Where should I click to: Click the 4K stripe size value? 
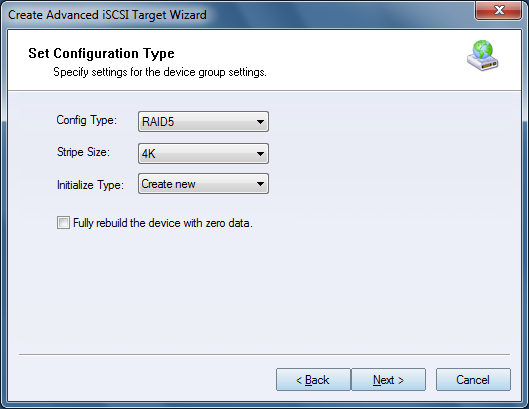pyautogui.click(x=148, y=154)
